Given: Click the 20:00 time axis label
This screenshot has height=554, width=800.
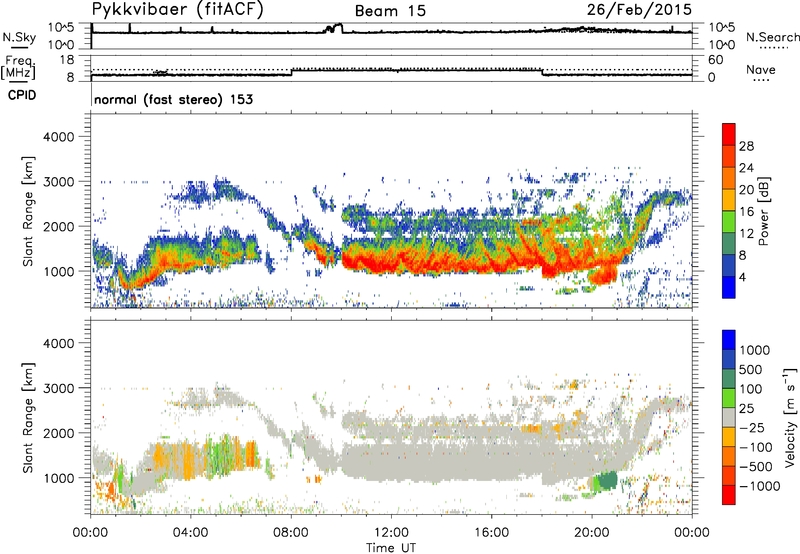Looking at the screenshot, I should [592, 533].
